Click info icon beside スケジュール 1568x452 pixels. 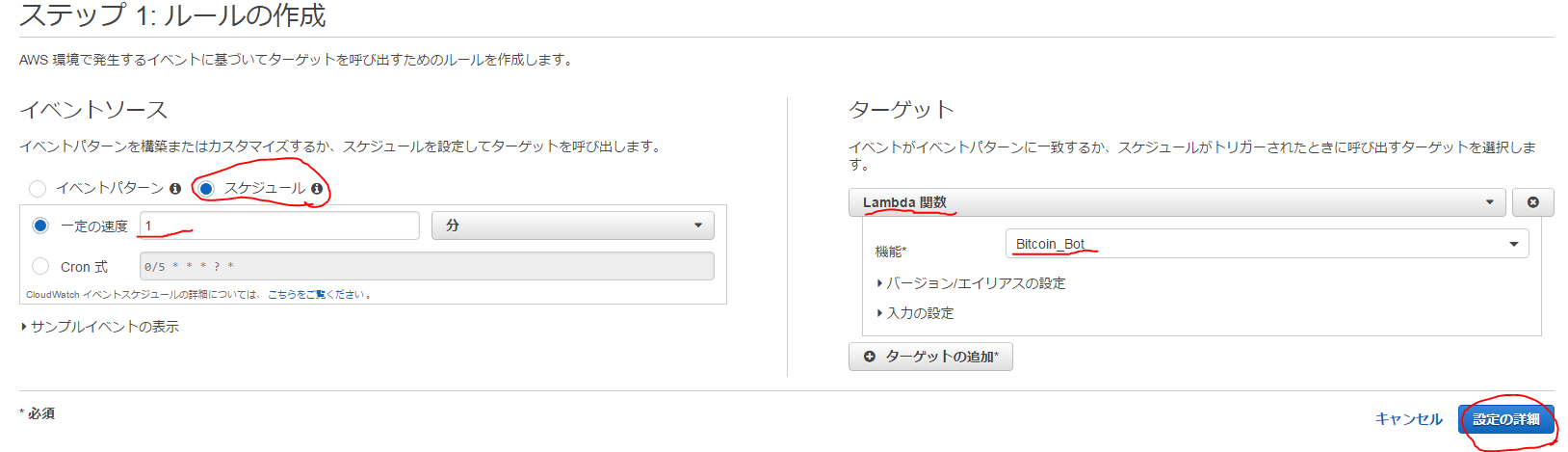coord(317,189)
